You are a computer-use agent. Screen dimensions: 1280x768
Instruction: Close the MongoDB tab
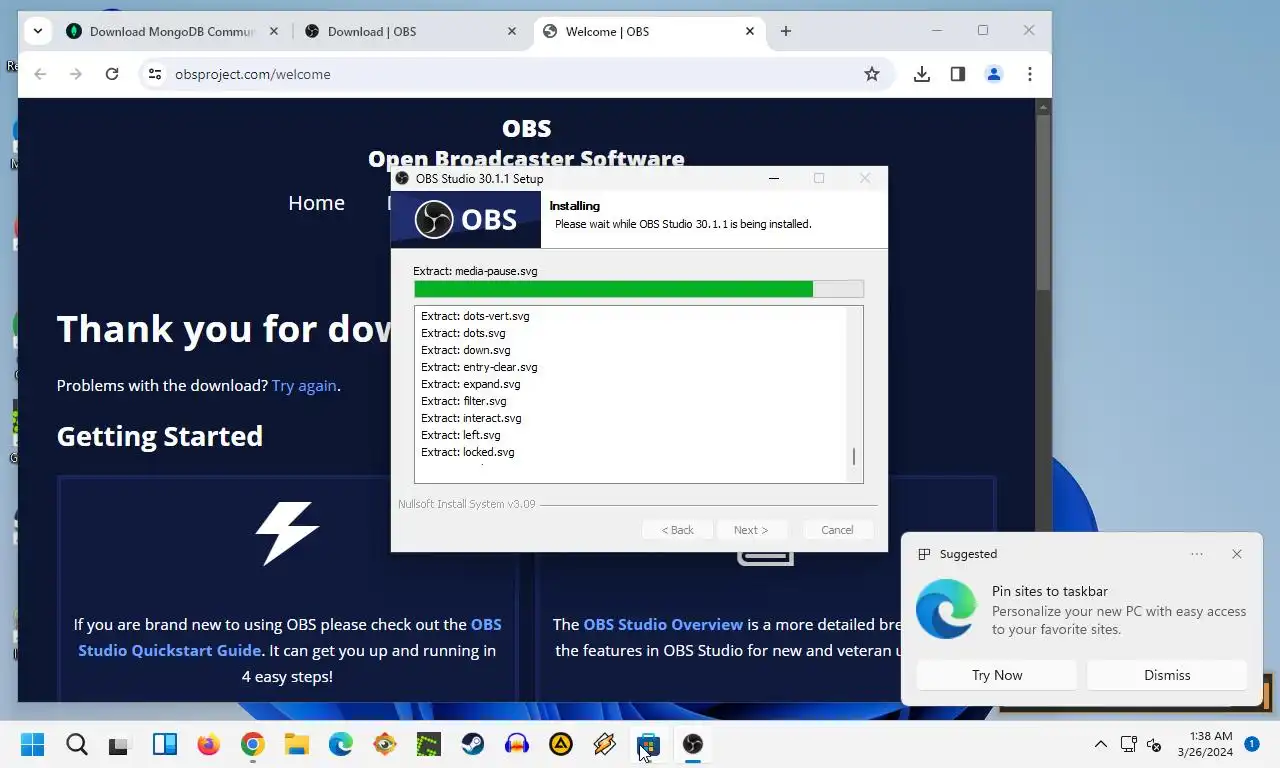pyautogui.click(x=274, y=31)
